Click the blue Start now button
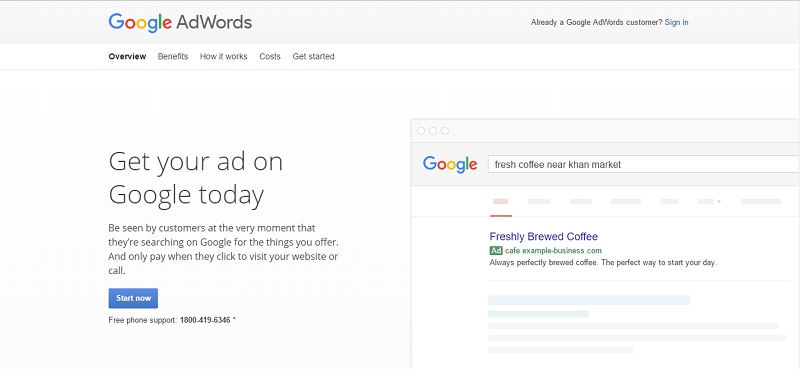This screenshot has height=369, width=800. pyautogui.click(x=133, y=298)
